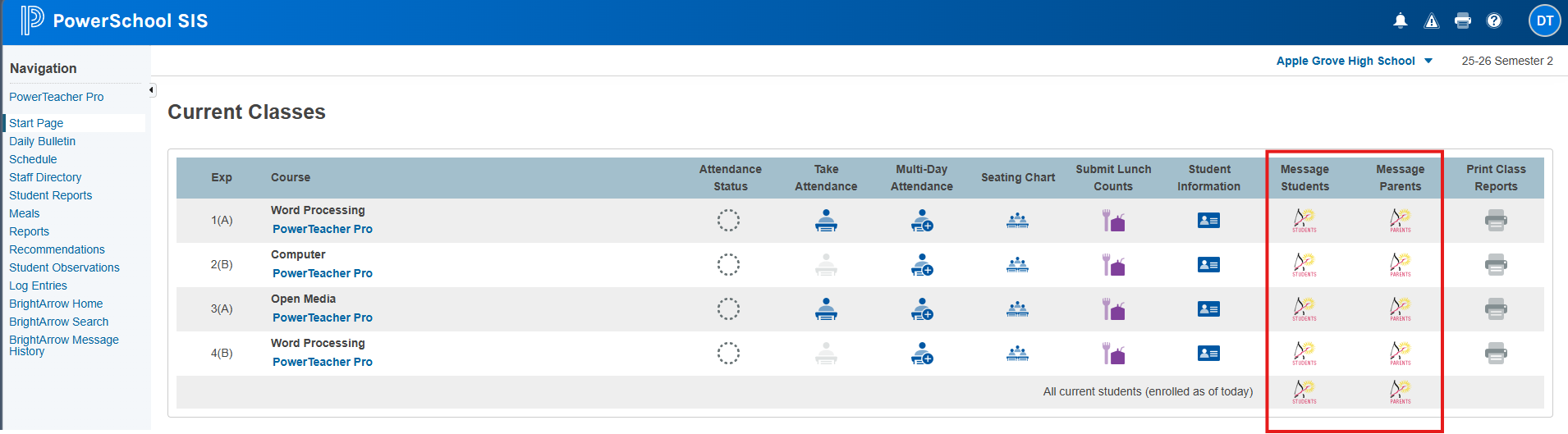Open multi-day attendance for 3(A) Open Media
This screenshot has width=1568, height=434.
[922, 309]
